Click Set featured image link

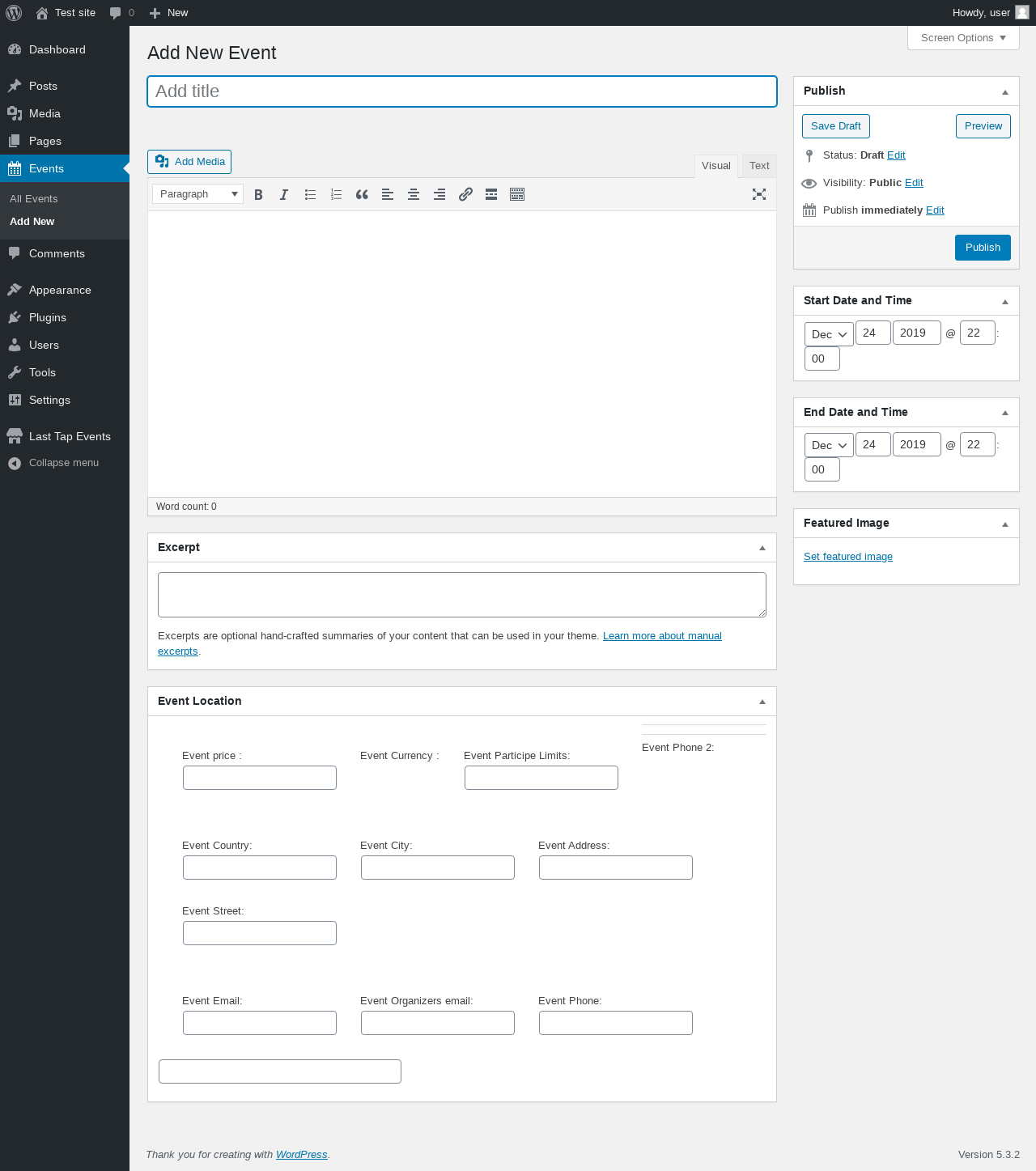(x=848, y=557)
